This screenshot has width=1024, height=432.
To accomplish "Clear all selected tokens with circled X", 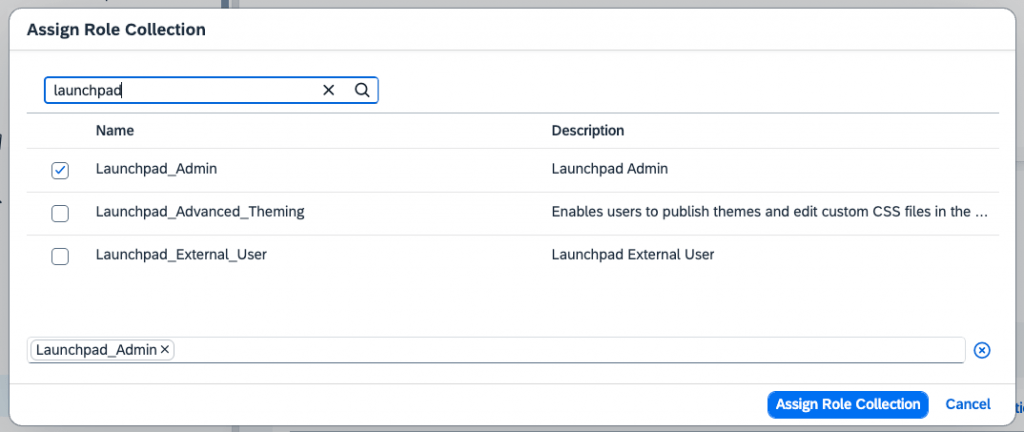I will point(982,350).
